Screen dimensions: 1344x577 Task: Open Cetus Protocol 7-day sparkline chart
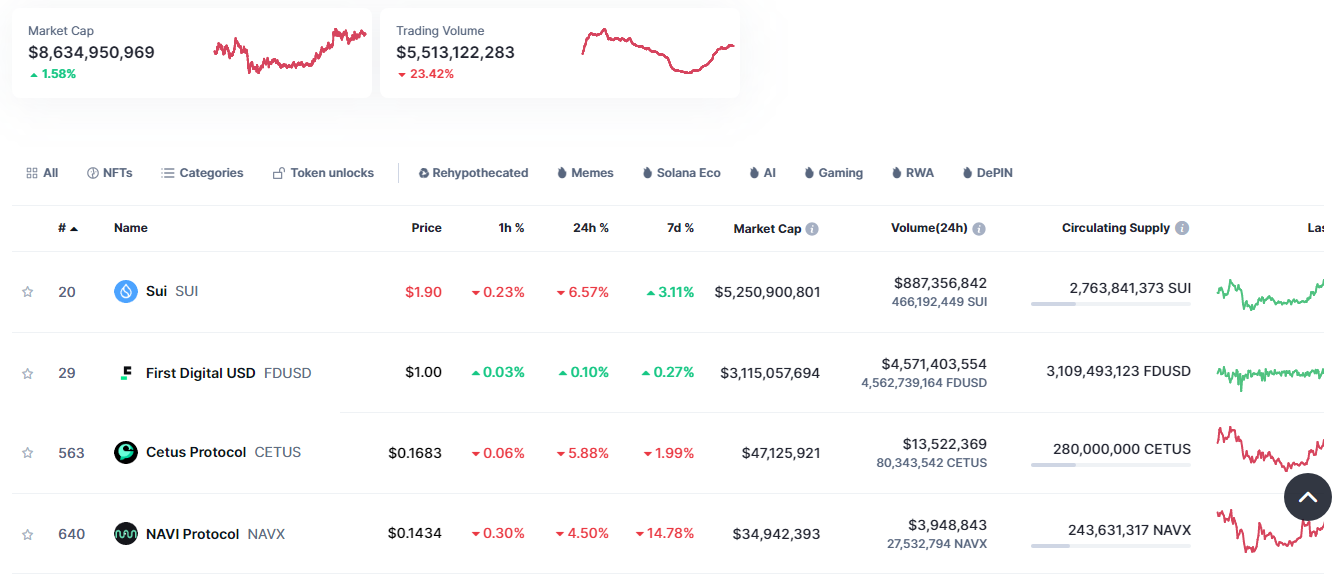pyautogui.click(x=1270, y=449)
